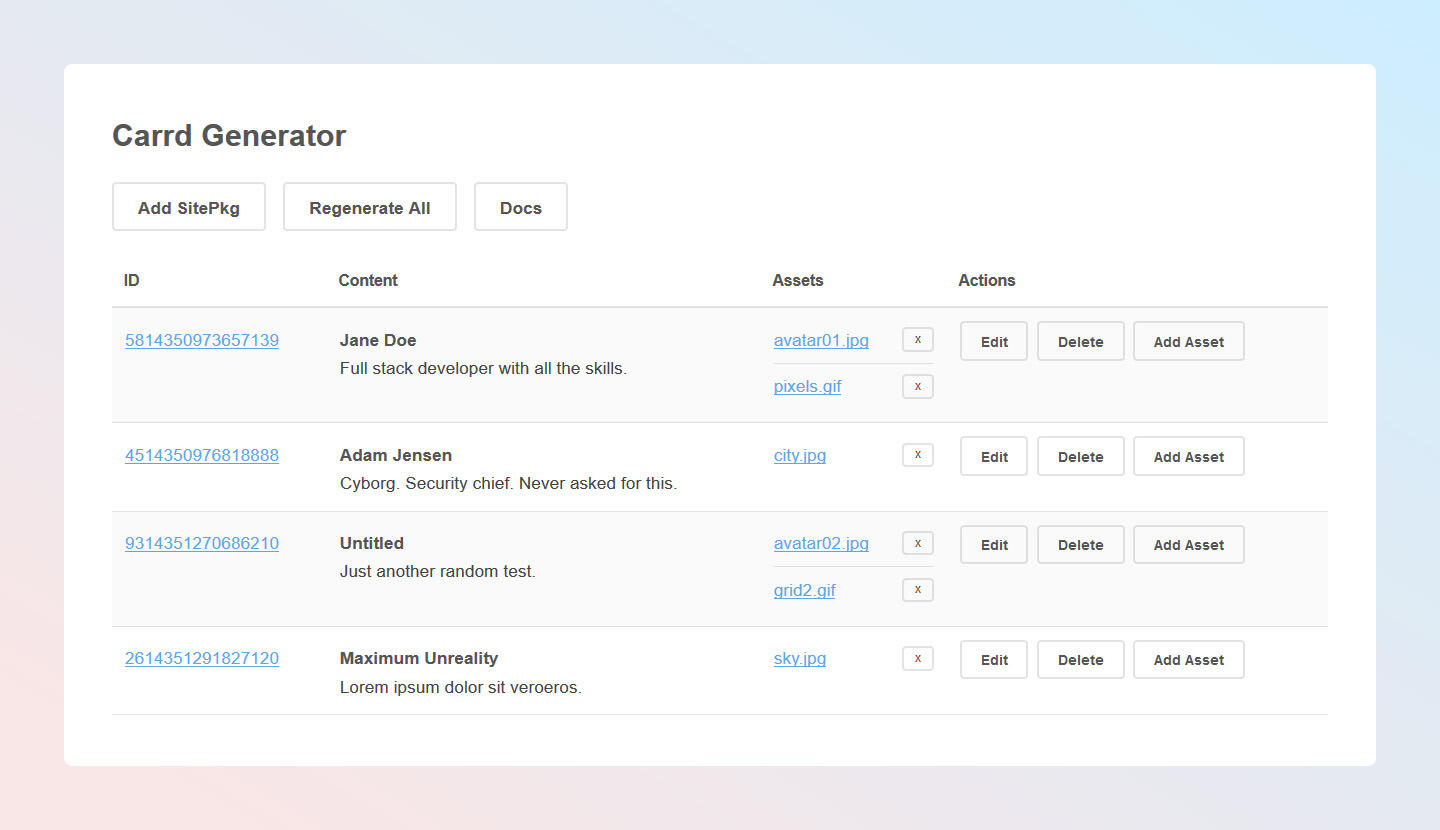
Task: Remove the pixels.gif asset
Action: click(917, 386)
